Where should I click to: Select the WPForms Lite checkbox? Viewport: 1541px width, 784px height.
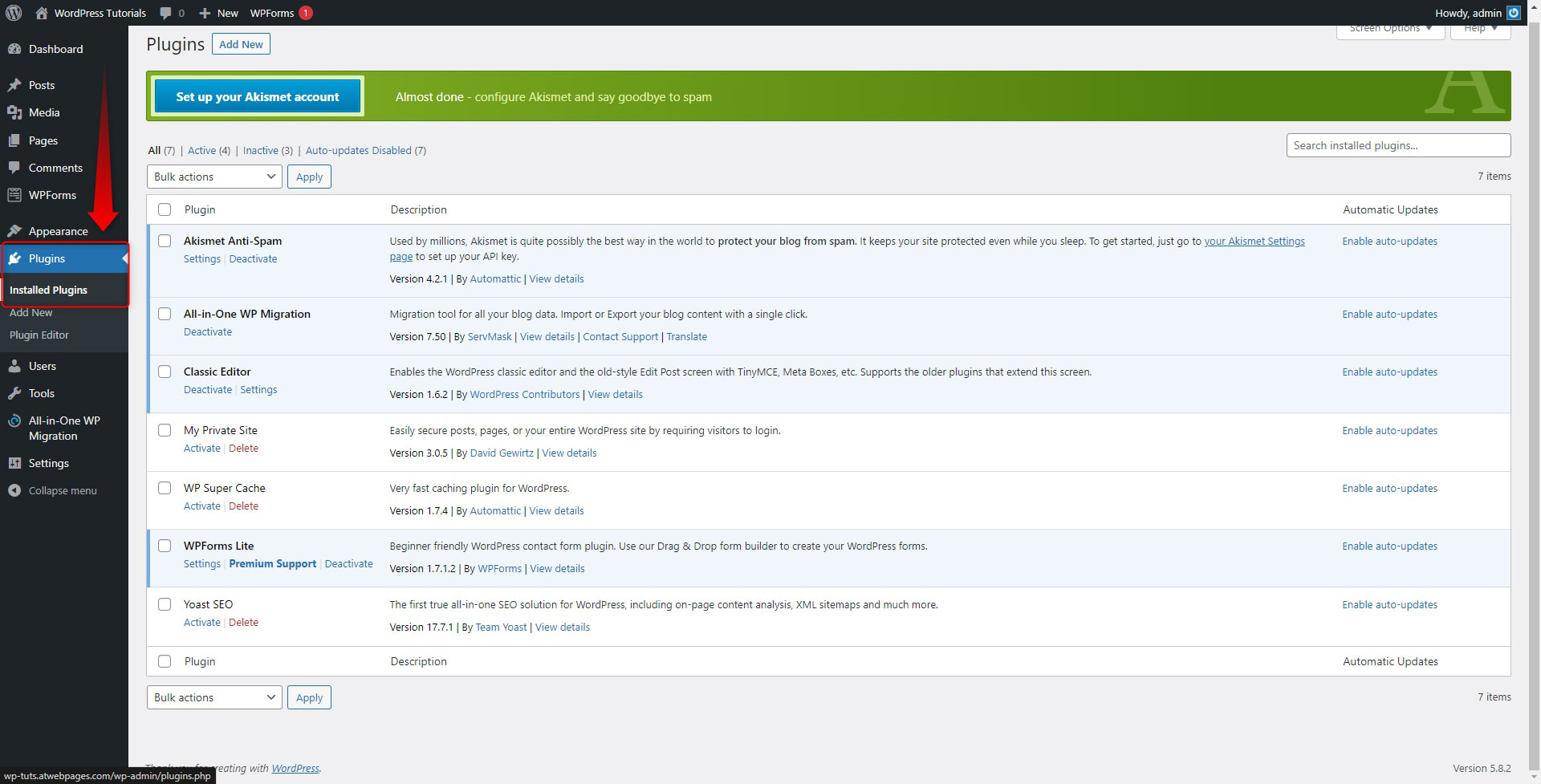pyautogui.click(x=165, y=546)
